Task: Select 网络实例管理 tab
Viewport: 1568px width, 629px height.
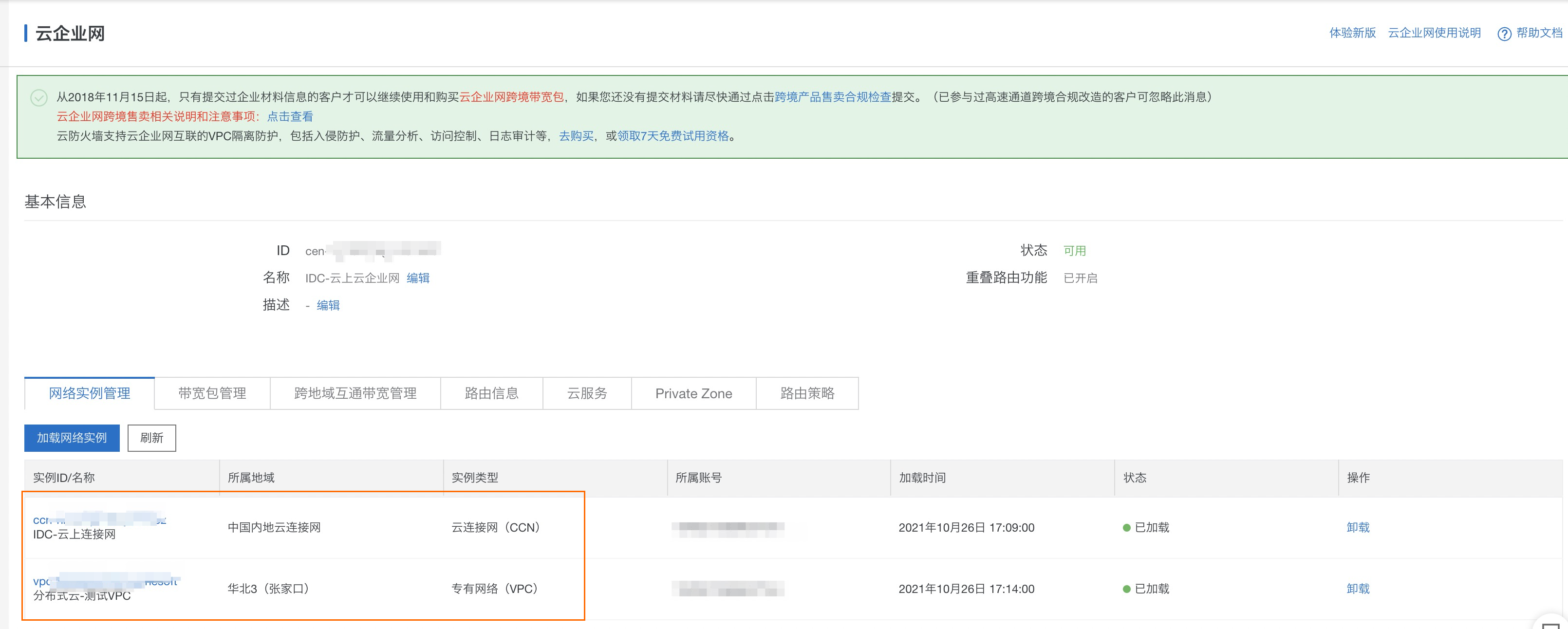Action: tap(90, 393)
